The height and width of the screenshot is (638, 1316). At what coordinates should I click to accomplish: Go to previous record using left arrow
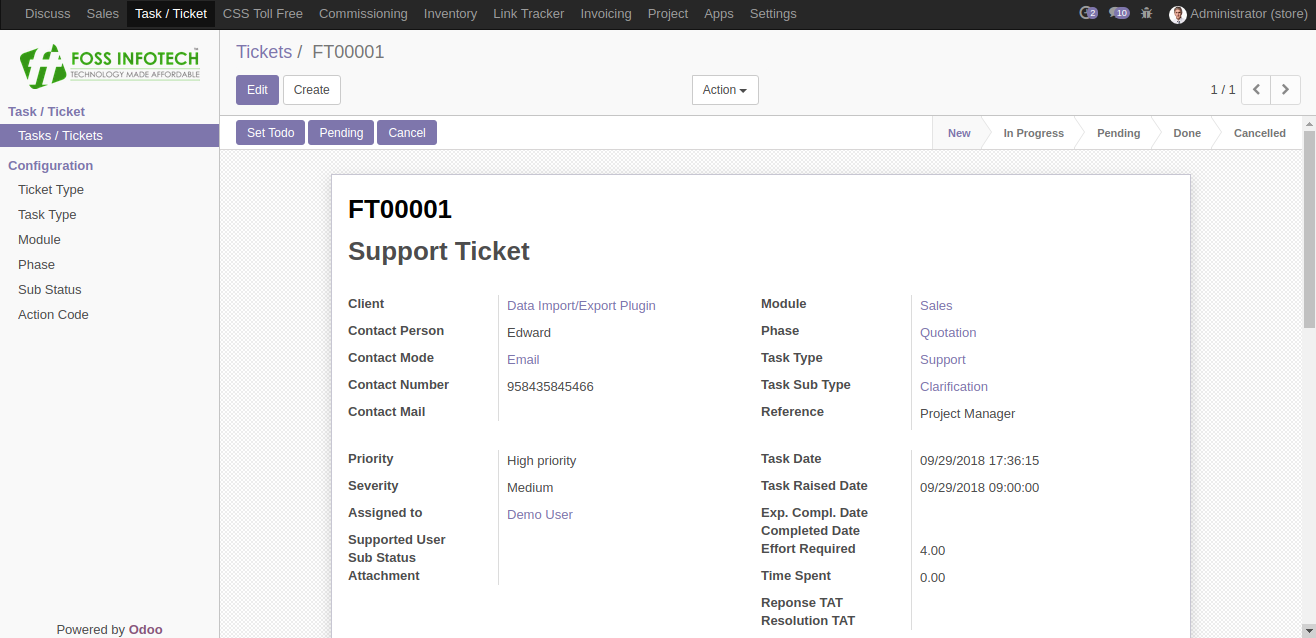click(1256, 90)
